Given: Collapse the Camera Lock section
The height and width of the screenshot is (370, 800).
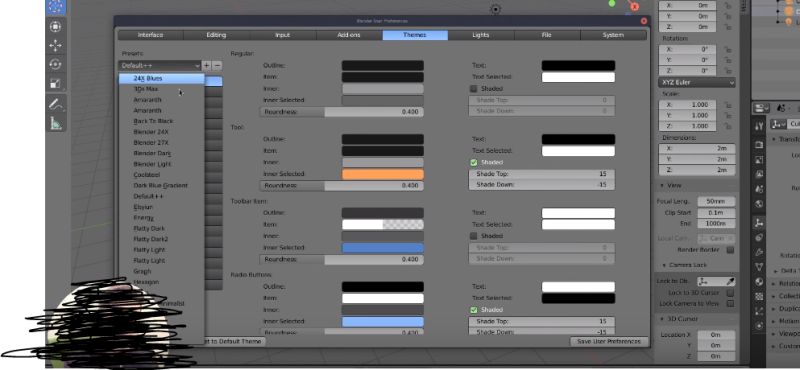Looking at the screenshot, I should pos(665,265).
